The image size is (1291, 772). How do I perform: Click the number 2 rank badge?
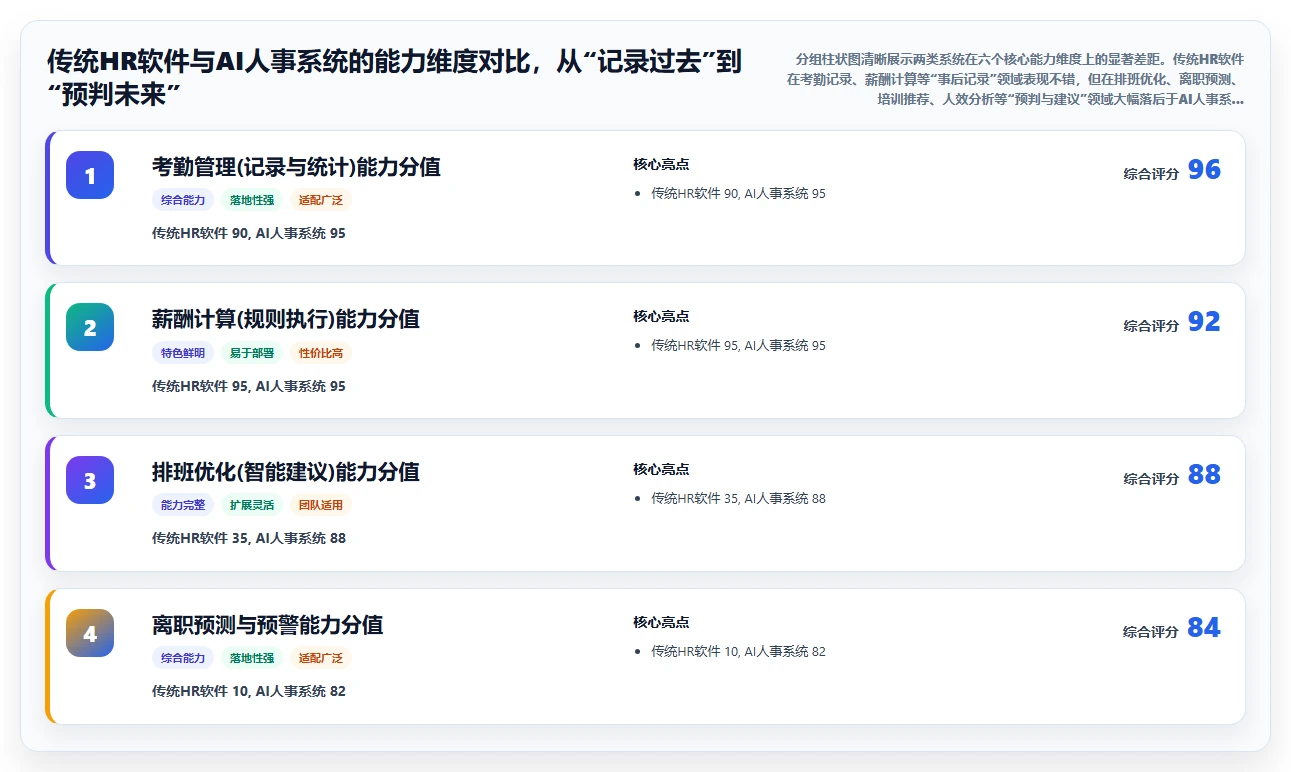(x=90, y=327)
